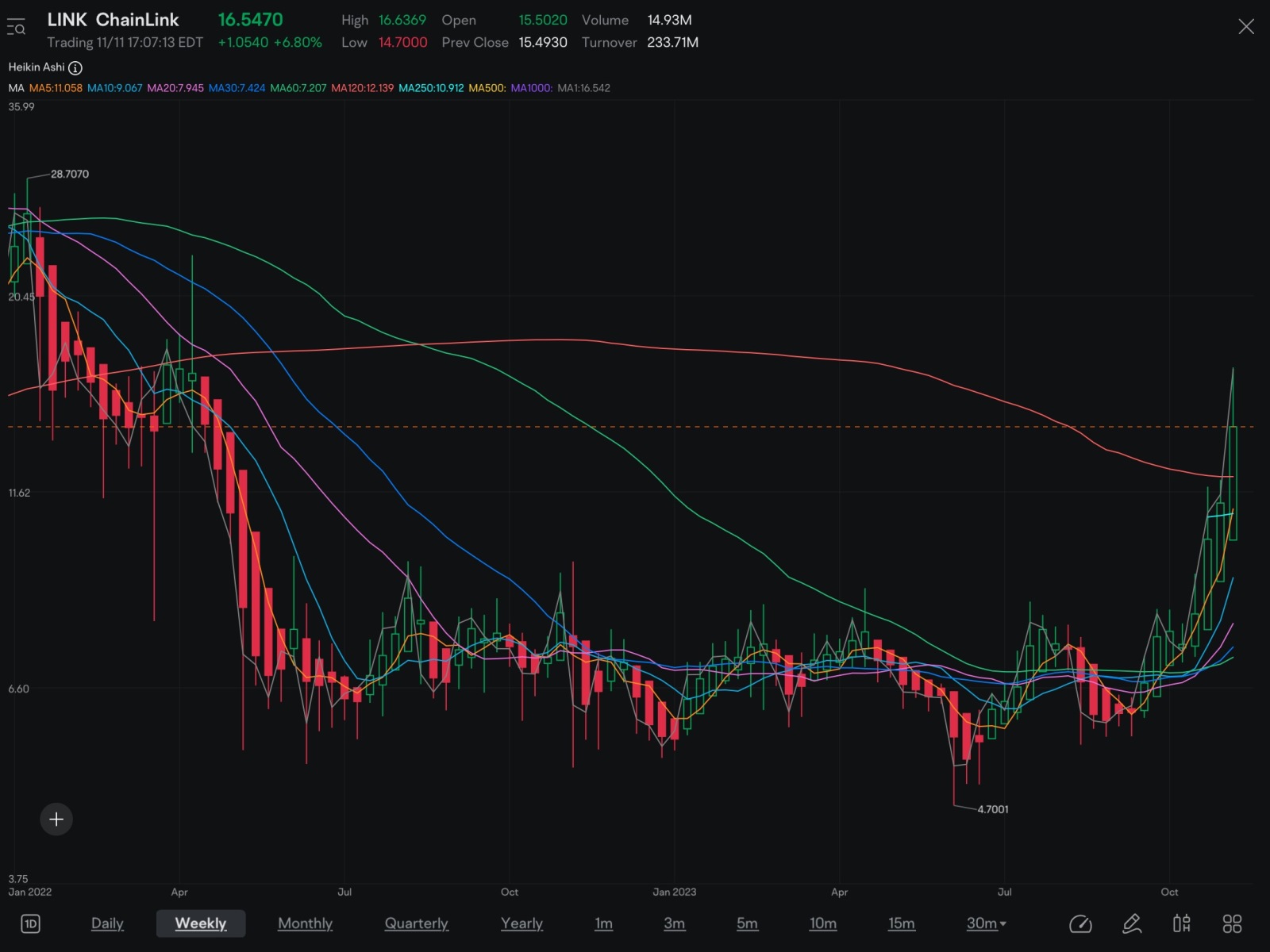
Task: Click the High value 16.6369
Action: [402, 20]
